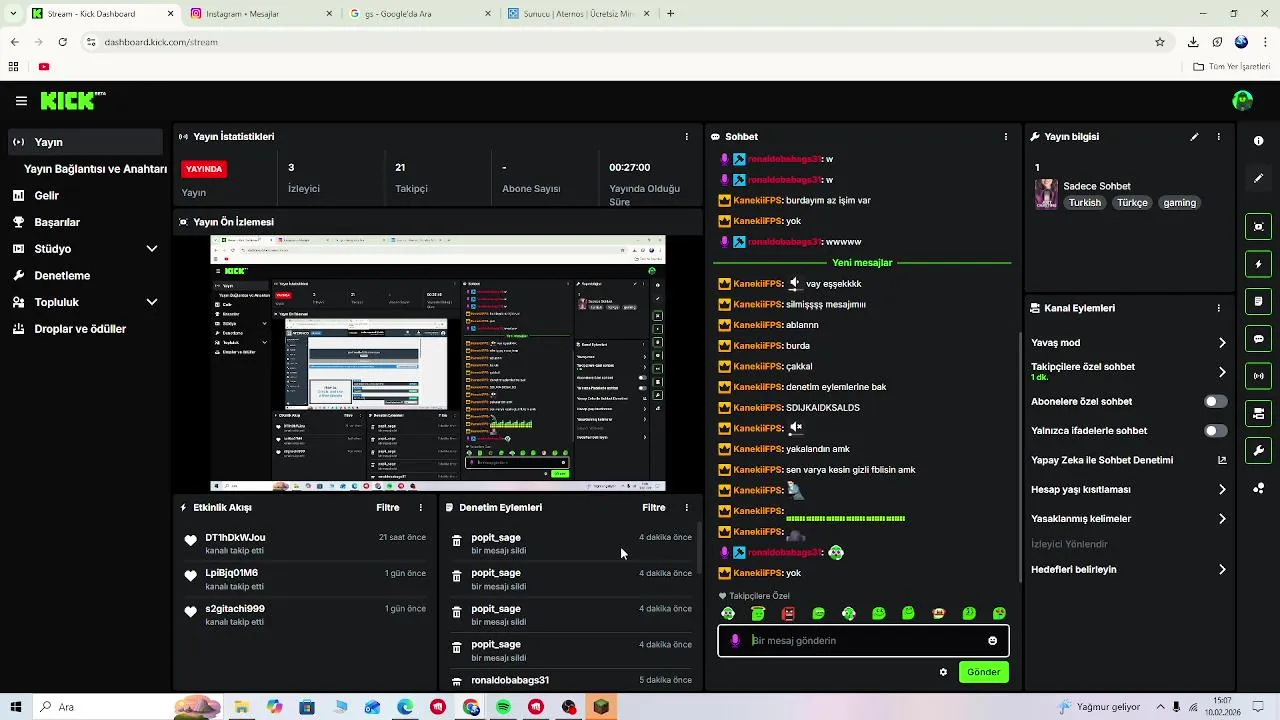Screen dimensions: 1280x720
Task: Toggle Yalnızca ifadelerle sohbet switch
Action: click(1215, 431)
